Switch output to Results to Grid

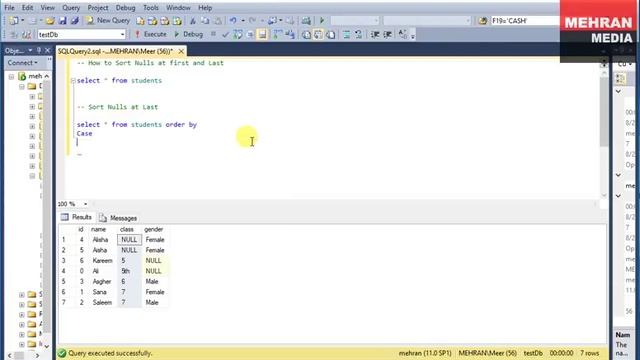(318, 35)
